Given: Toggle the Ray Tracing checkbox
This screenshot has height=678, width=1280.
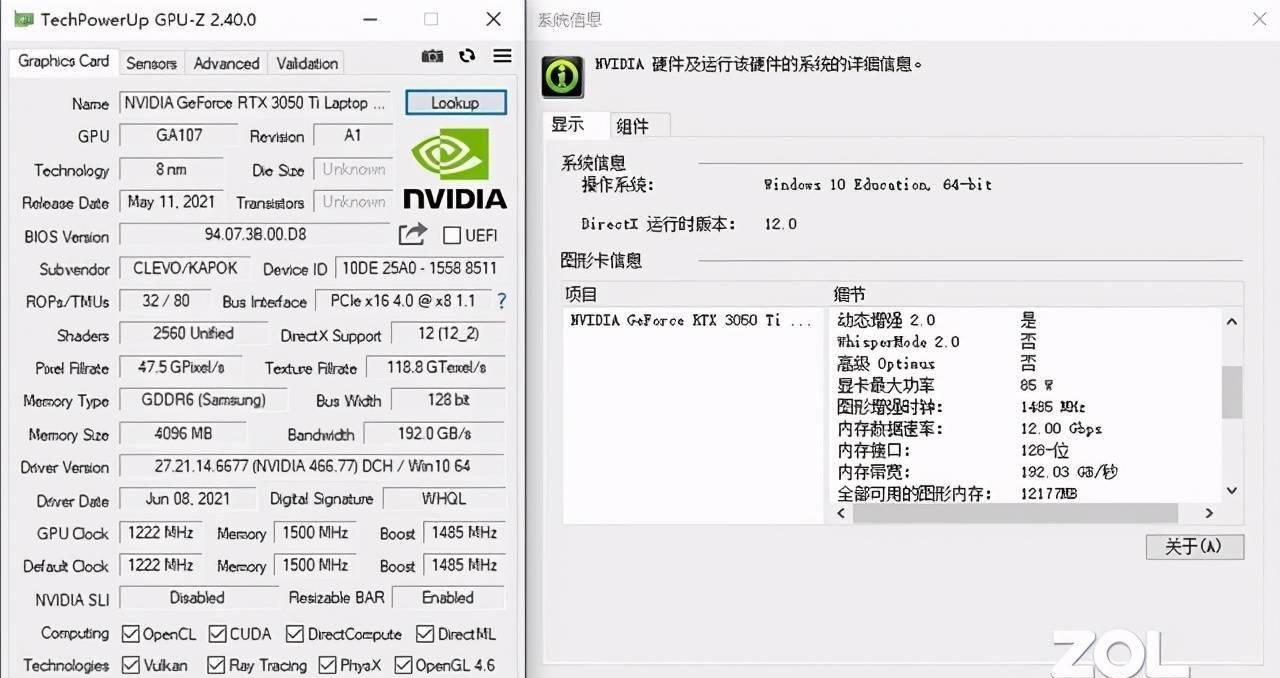Looking at the screenshot, I should click(x=216, y=665).
